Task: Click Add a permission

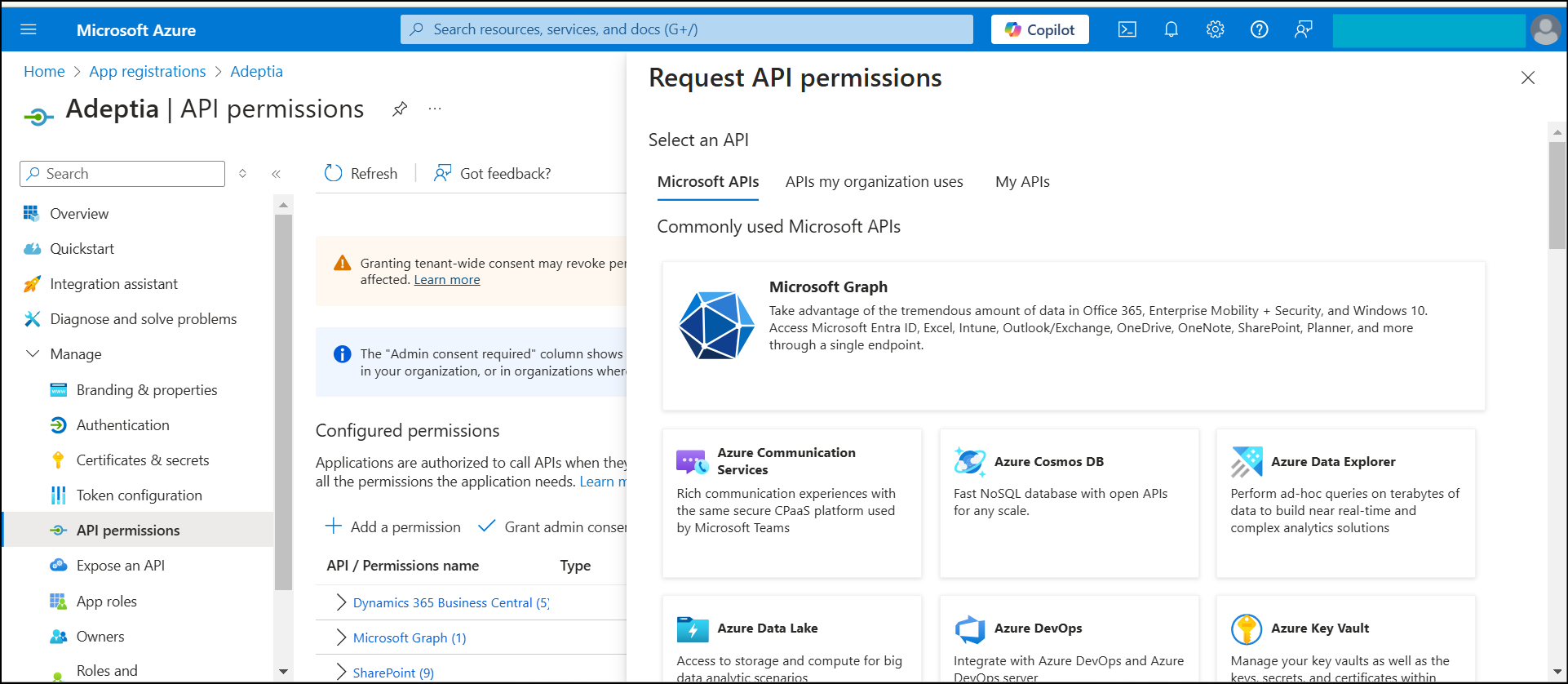Action: tap(393, 527)
